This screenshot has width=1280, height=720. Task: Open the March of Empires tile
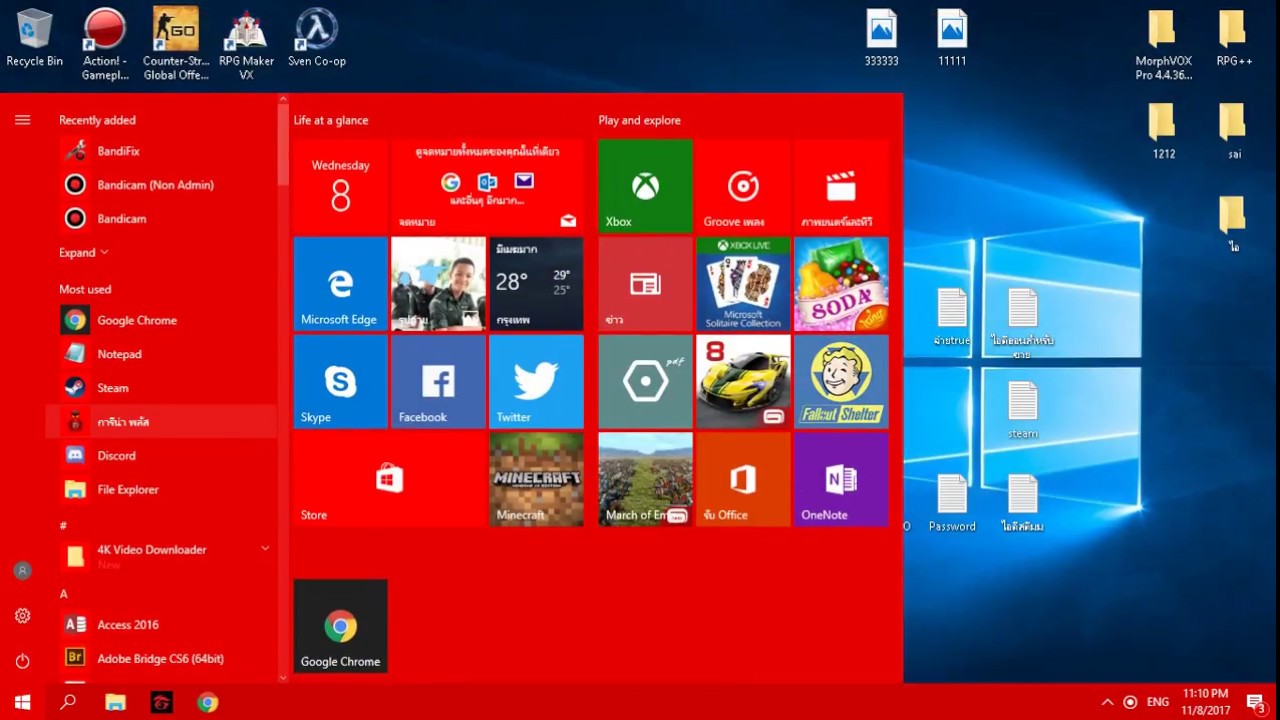(645, 480)
